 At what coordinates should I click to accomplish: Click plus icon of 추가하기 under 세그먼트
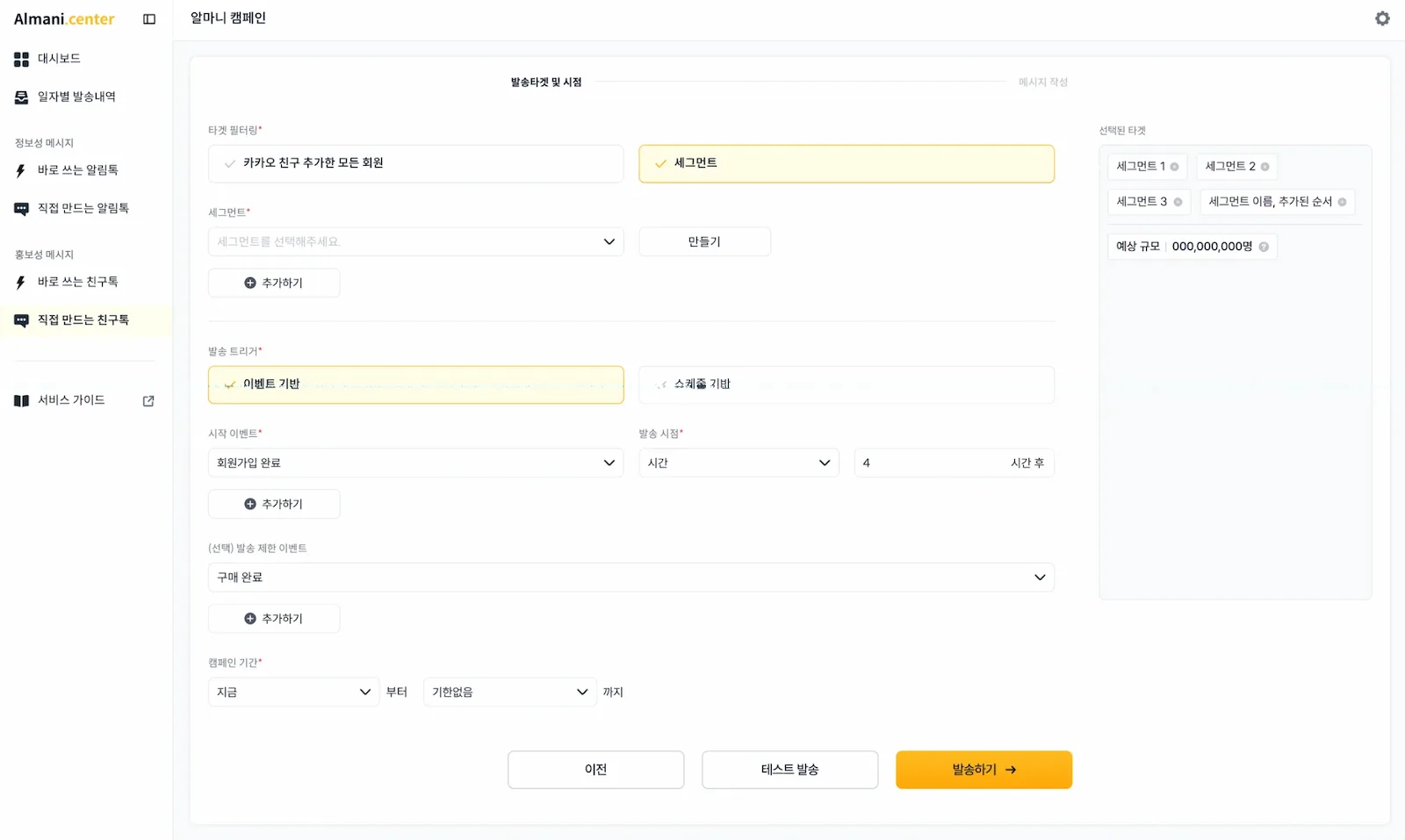(250, 283)
